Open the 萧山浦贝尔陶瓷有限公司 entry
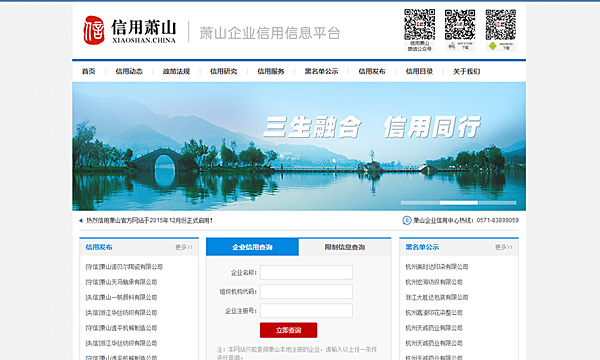Viewport: 600px width, 360px height. (x=124, y=267)
